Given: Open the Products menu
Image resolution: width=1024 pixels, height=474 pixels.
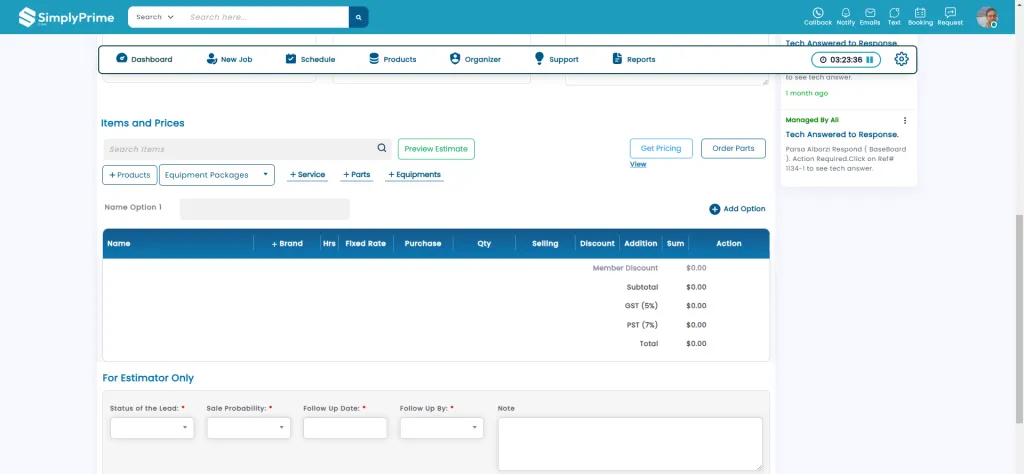Looking at the screenshot, I should [x=392, y=59].
